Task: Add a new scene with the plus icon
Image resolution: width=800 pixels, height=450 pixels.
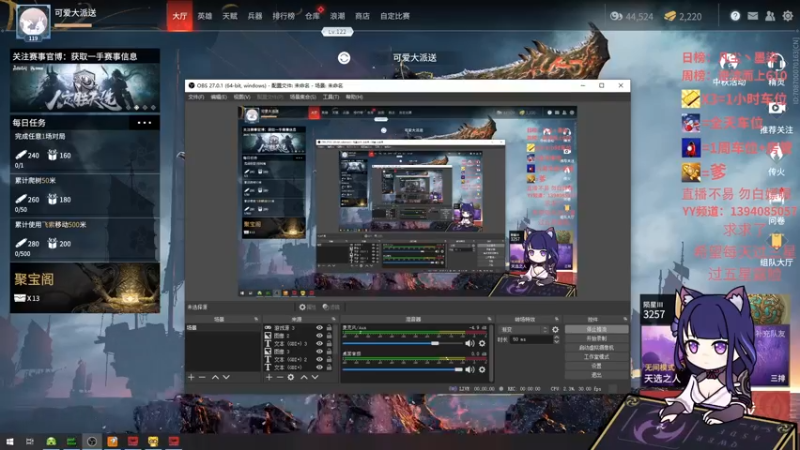Action: click(x=191, y=377)
